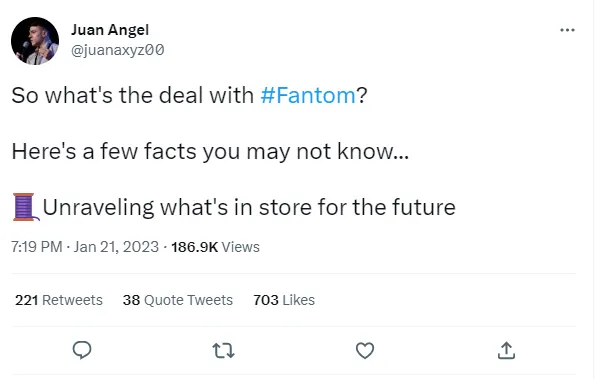595x379 pixels.
Task: Click the word Views beside 186.9K
Action: click(241, 247)
